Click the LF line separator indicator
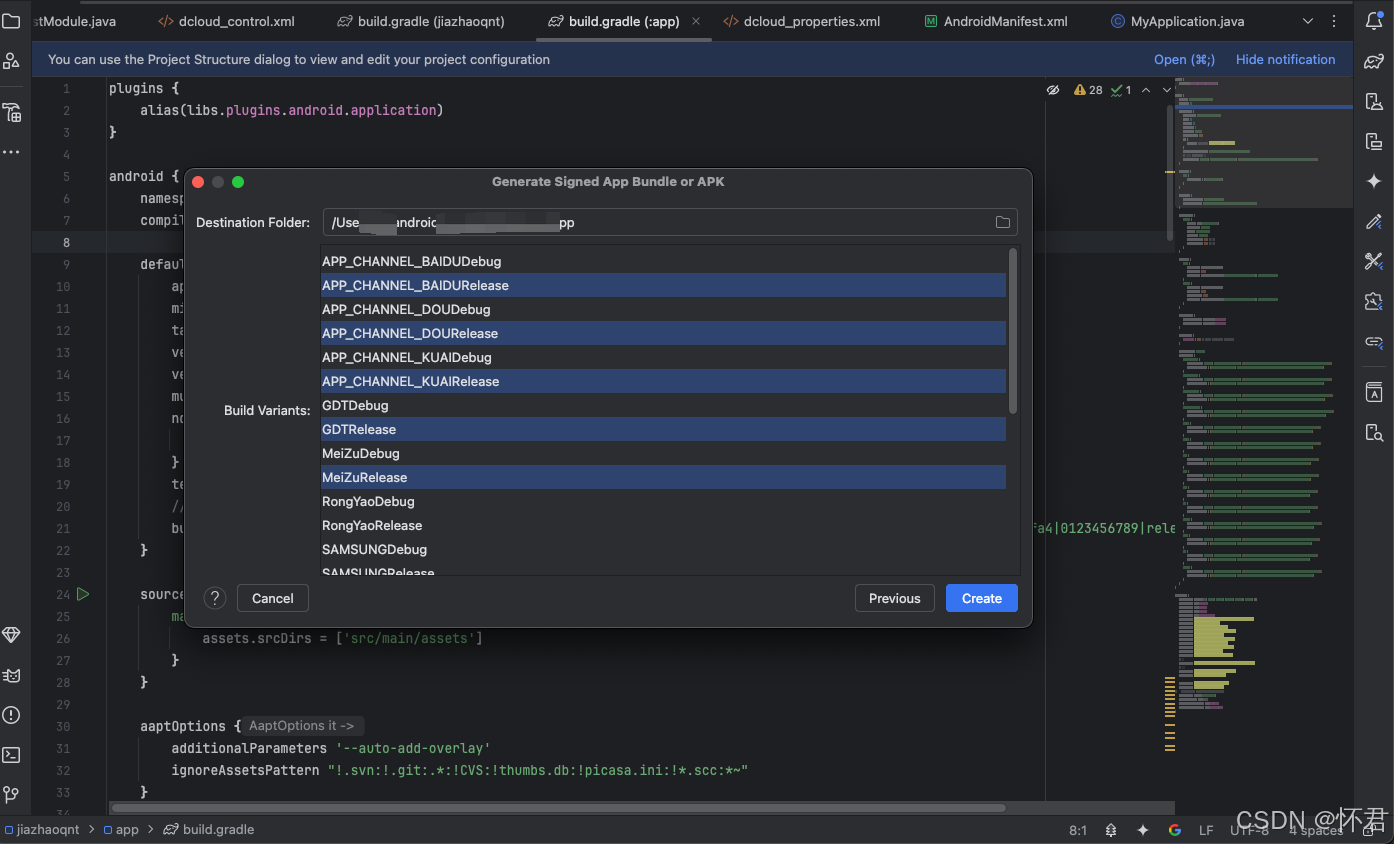This screenshot has height=844, width=1394. tap(1206, 830)
